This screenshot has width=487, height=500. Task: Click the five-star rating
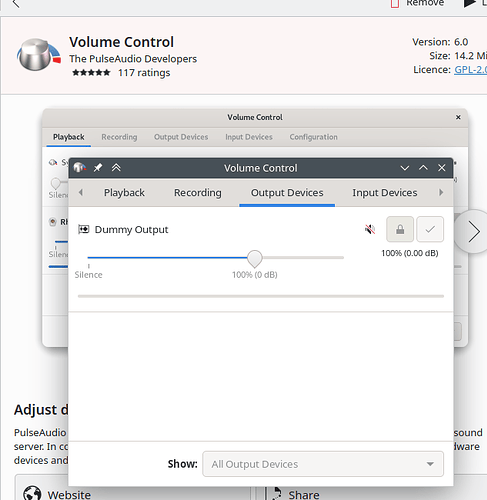pos(91,73)
